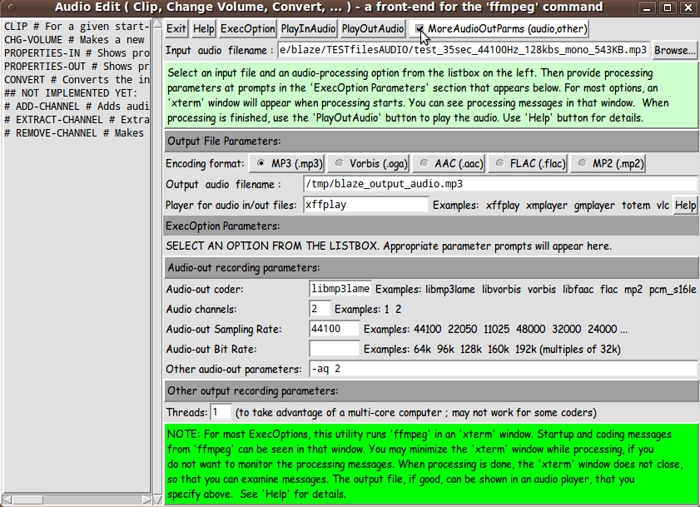The width and height of the screenshot is (700, 507).
Task: Click 'Output File Parameters:' heading
Action: [x=224, y=141]
